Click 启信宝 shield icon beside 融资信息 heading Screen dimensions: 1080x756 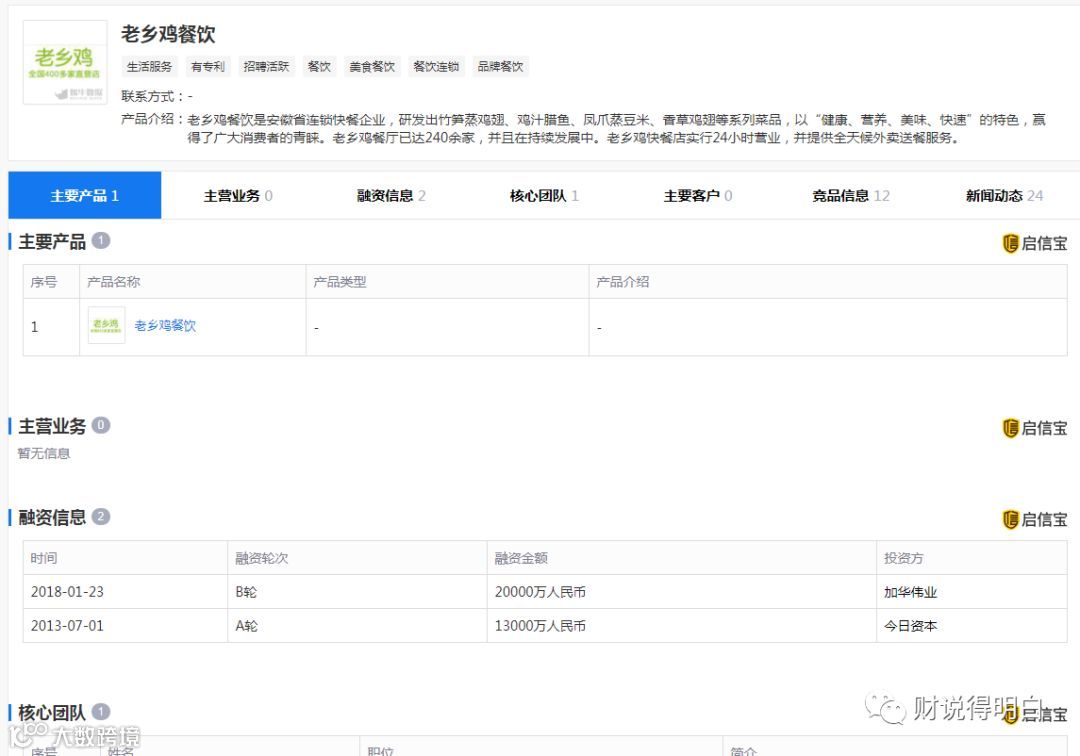click(x=1010, y=520)
